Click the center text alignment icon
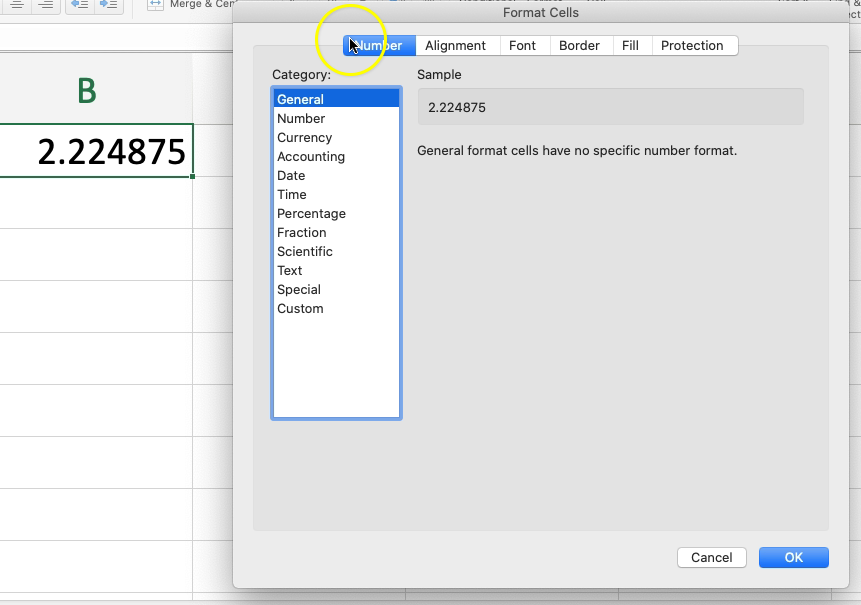This screenshot has width=861, height=605. 17,6
